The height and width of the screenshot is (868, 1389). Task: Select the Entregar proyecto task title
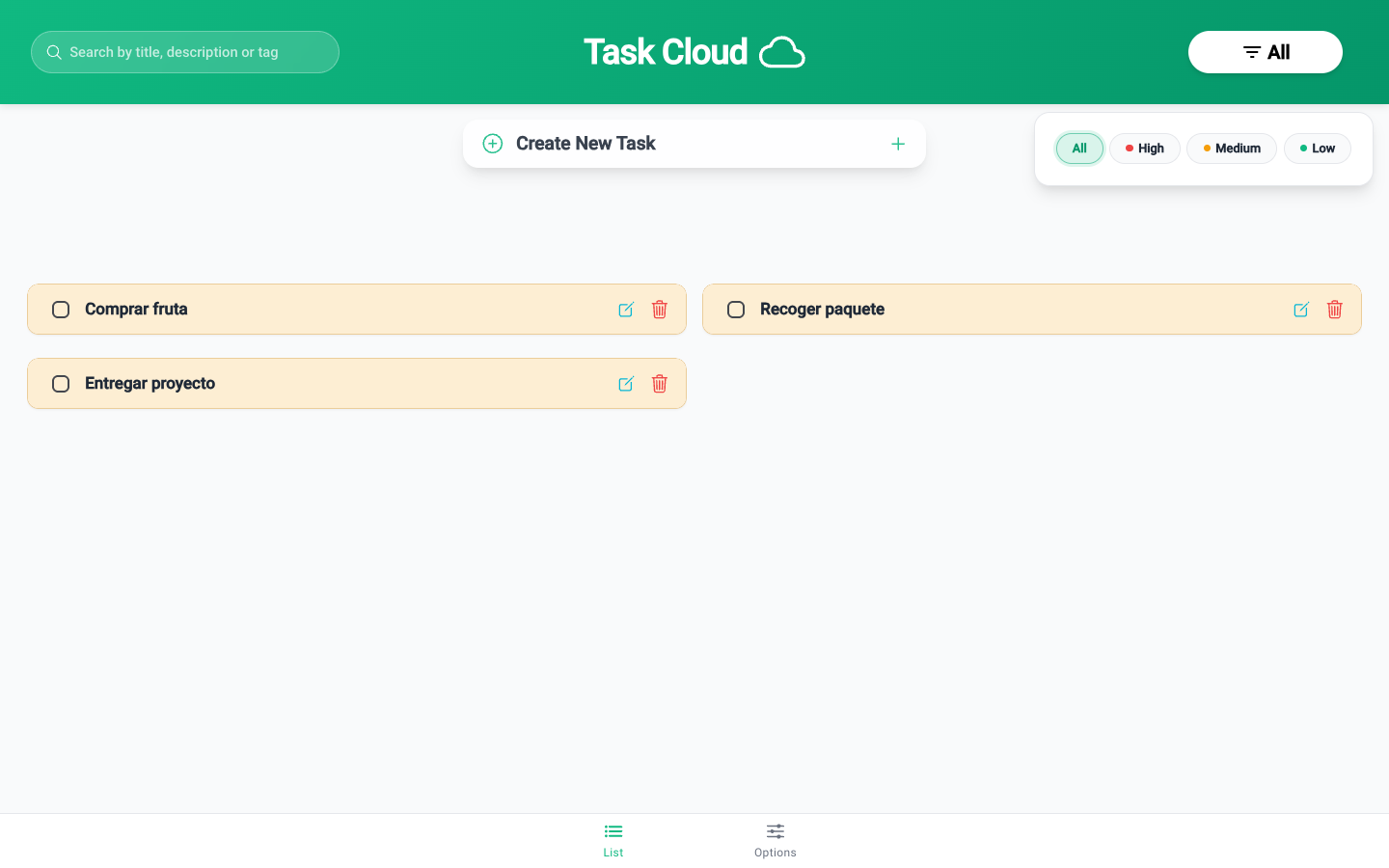point(150,384)
